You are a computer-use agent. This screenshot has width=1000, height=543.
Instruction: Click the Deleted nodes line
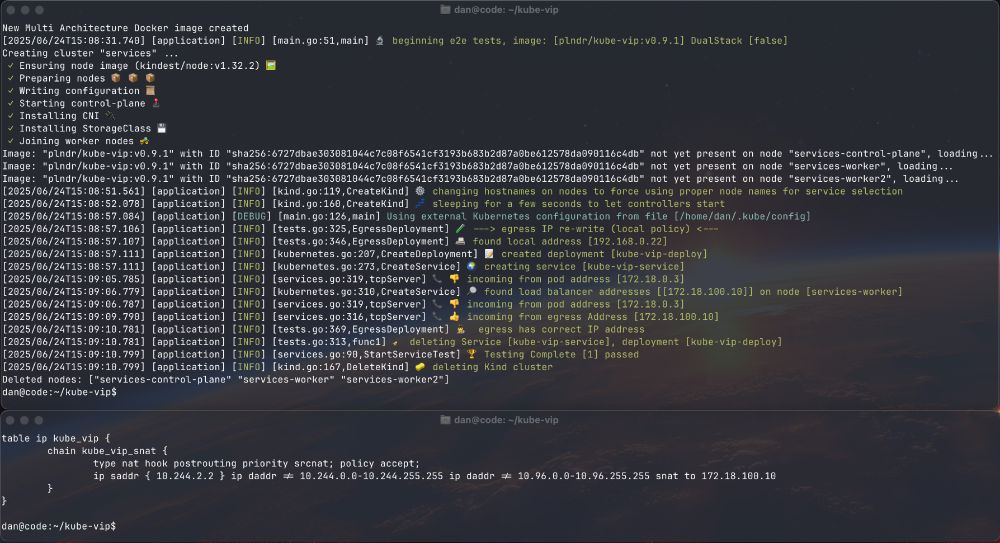pyautogui.click(x=226, y=380)
